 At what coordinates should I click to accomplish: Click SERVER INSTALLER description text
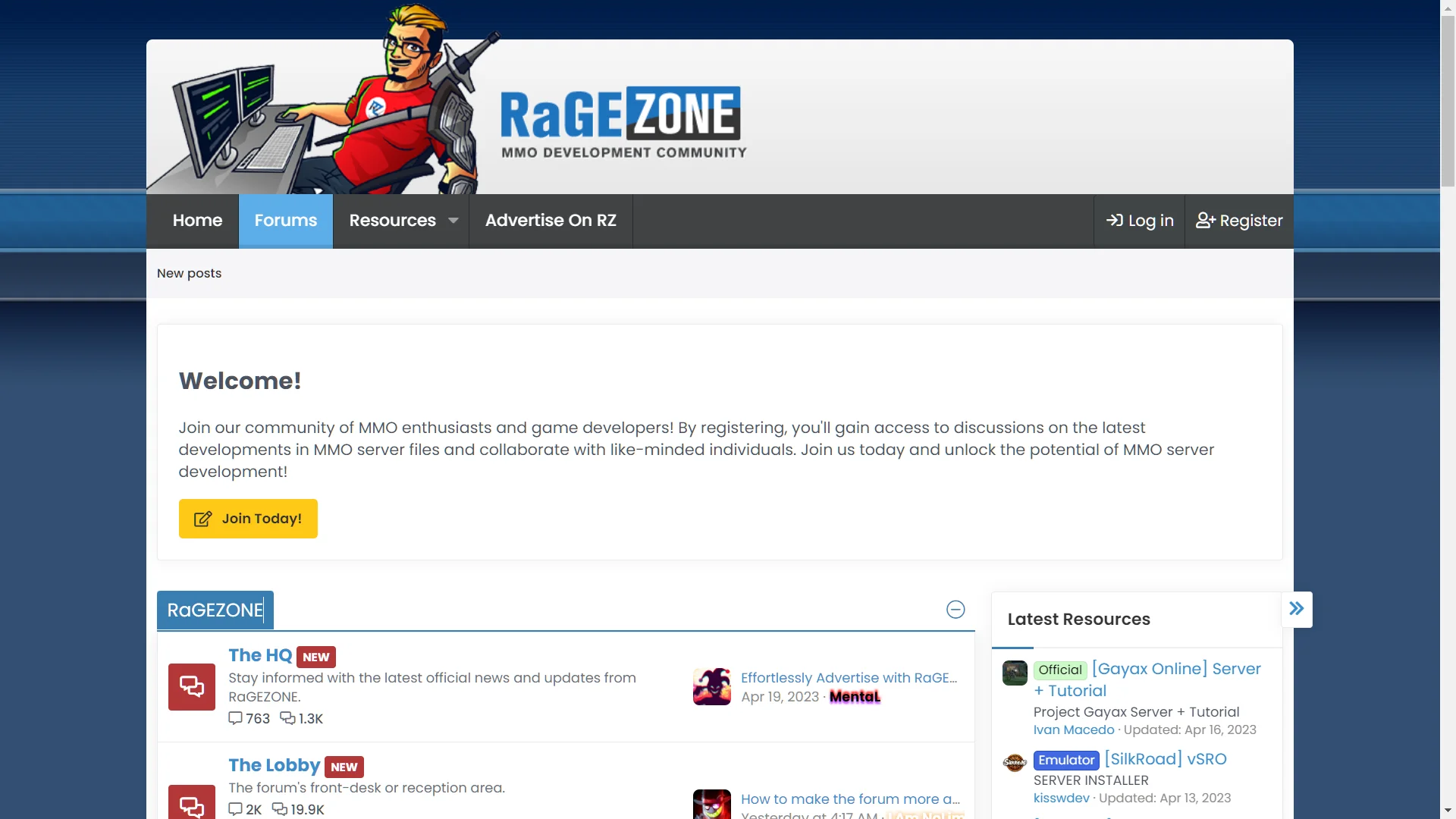[x=1090, y=780]
